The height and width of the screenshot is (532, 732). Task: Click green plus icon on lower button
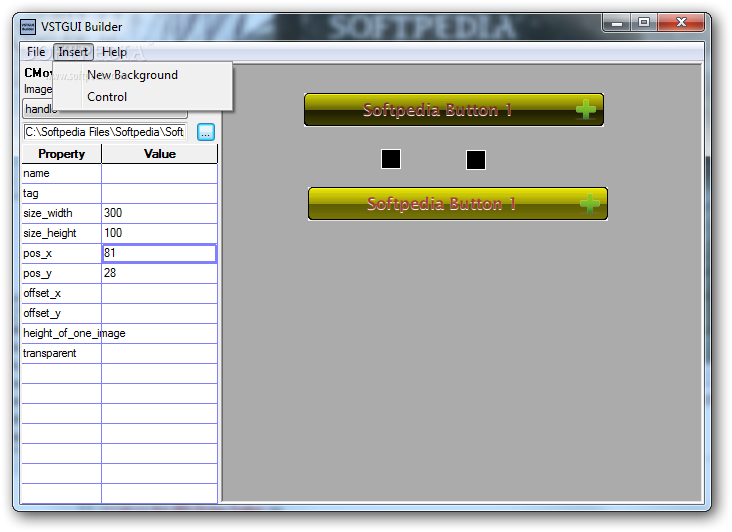tap(590, 203)
